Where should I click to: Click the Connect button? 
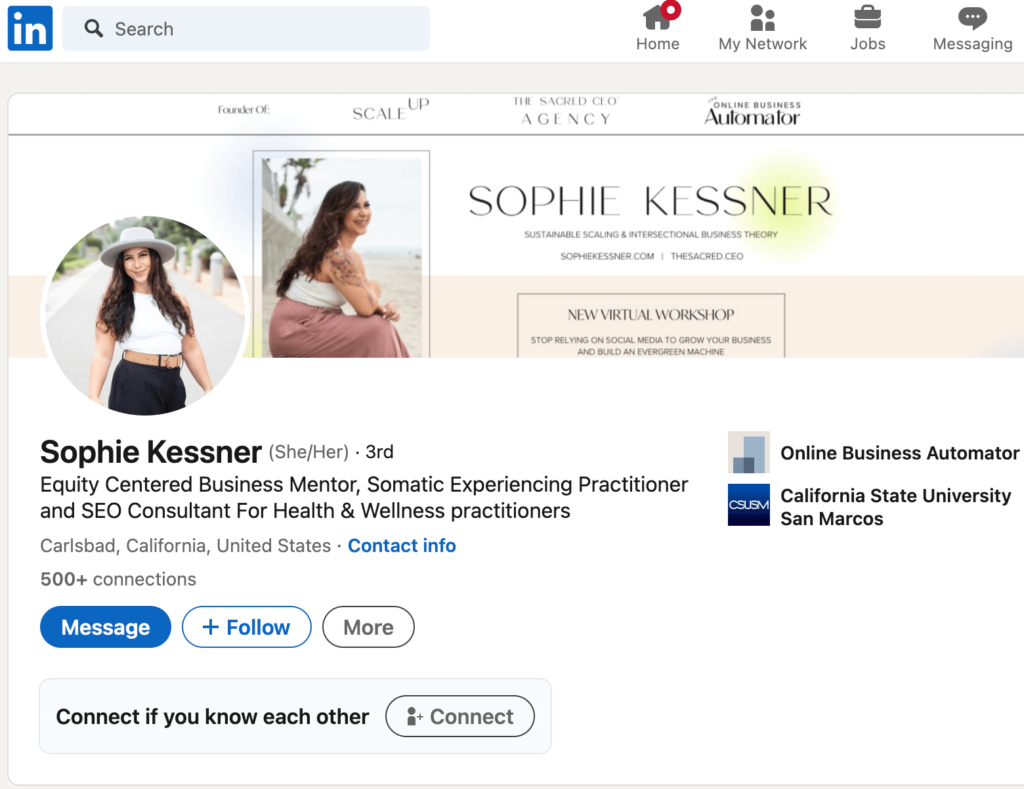[460, 716]
